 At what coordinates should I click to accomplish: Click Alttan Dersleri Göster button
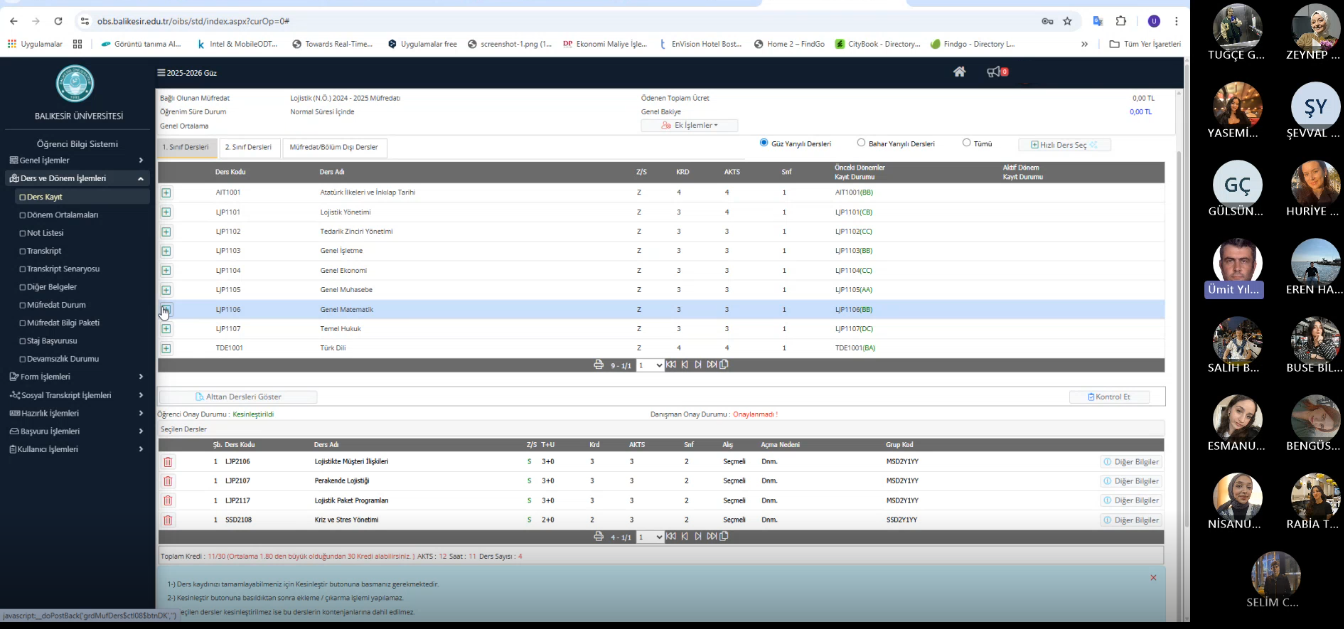[x=238, y=397]
